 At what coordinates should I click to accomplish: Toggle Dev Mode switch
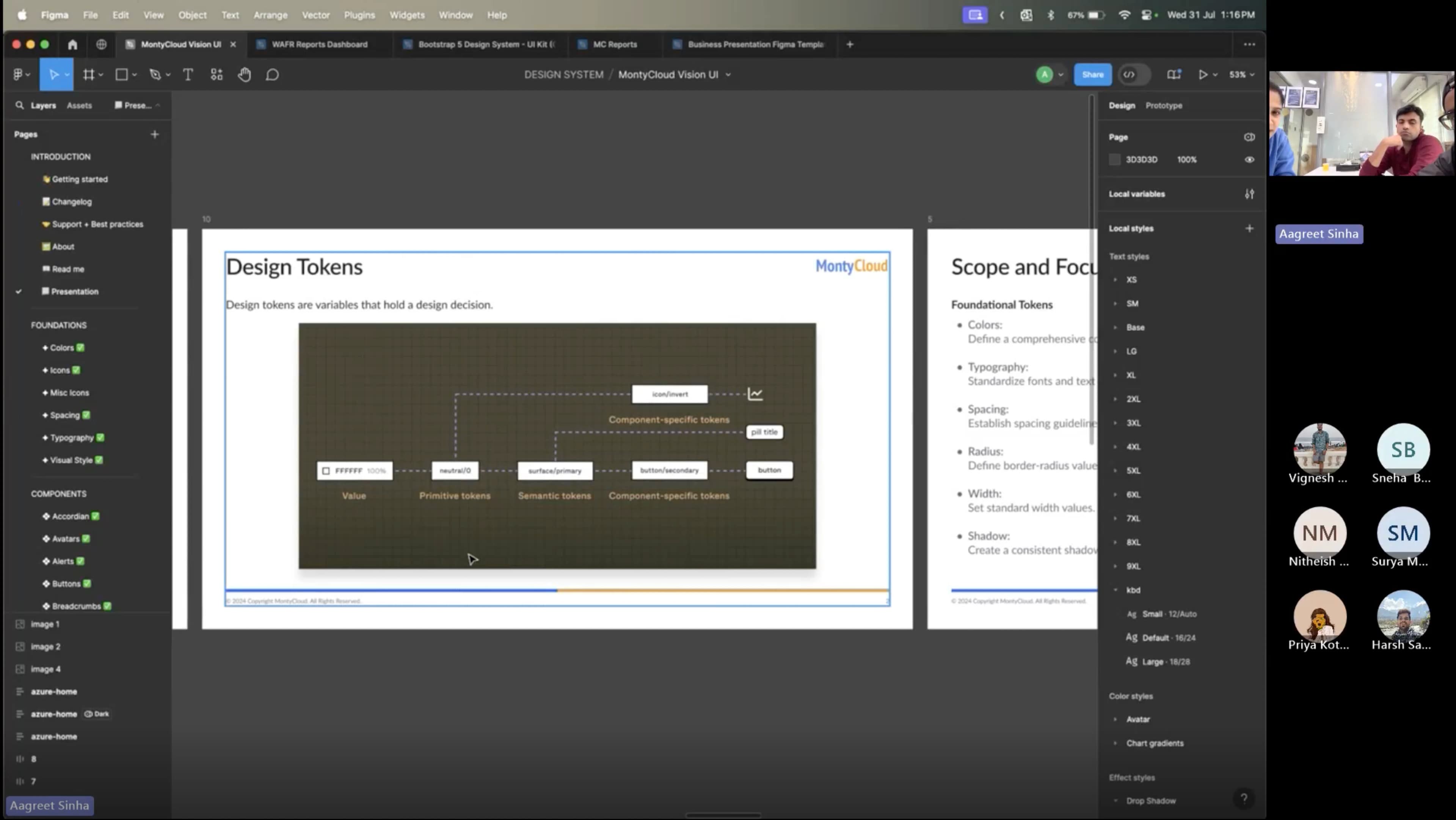click(1134, 75)
